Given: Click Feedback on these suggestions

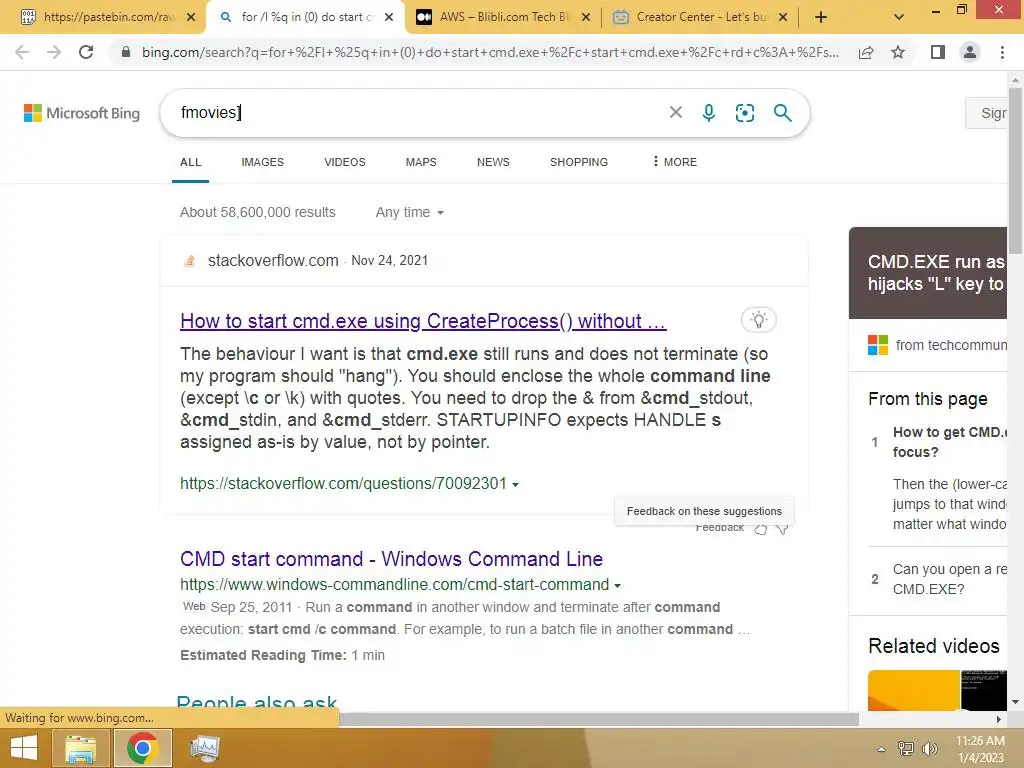Looking at the screenshot, I should [704, 511].
